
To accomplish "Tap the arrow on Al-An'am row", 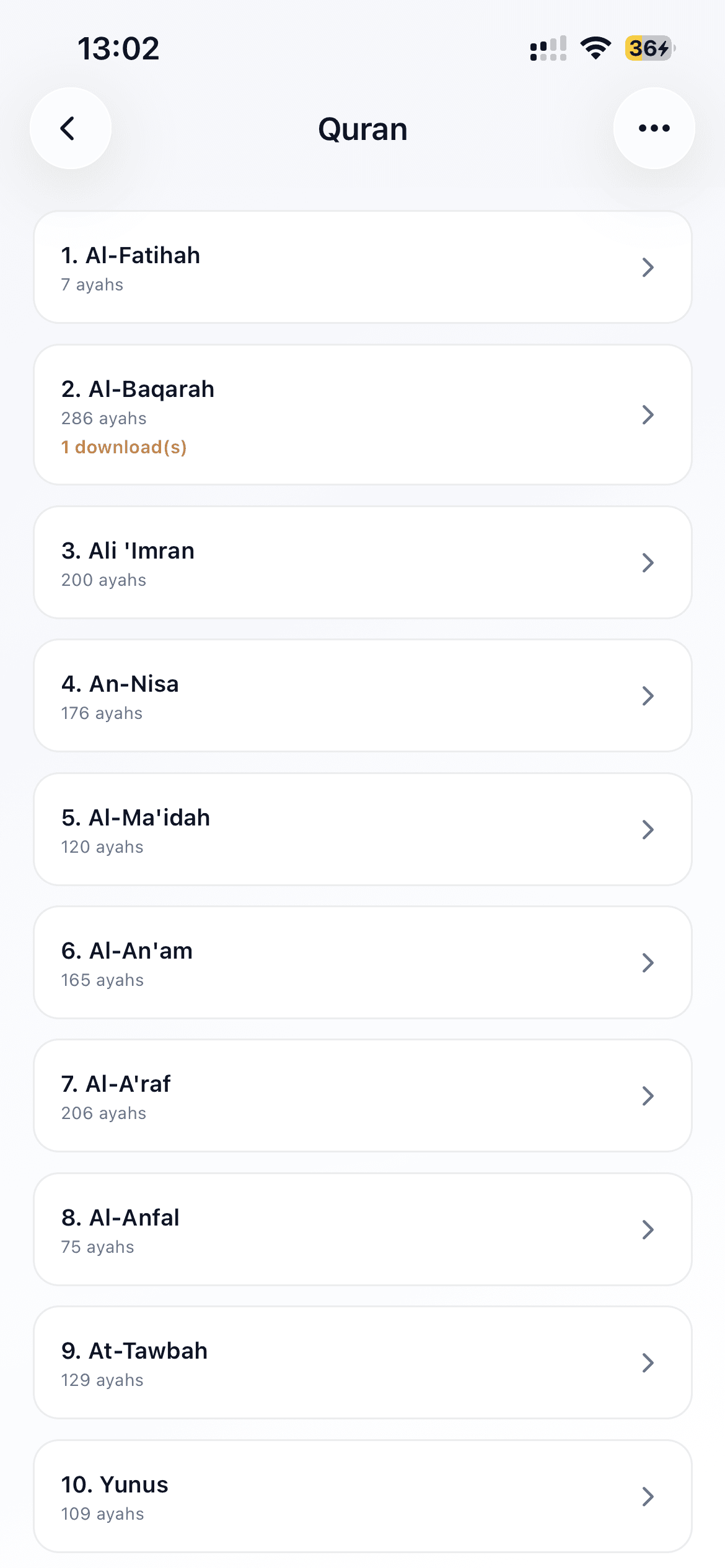I will (648, 963).
